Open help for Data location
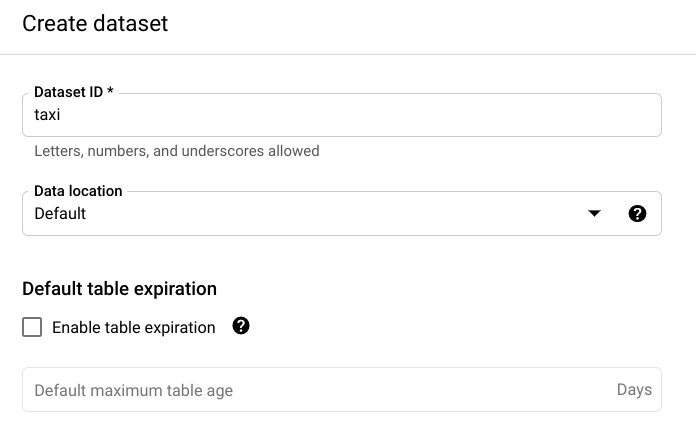 tap(637, 213)
